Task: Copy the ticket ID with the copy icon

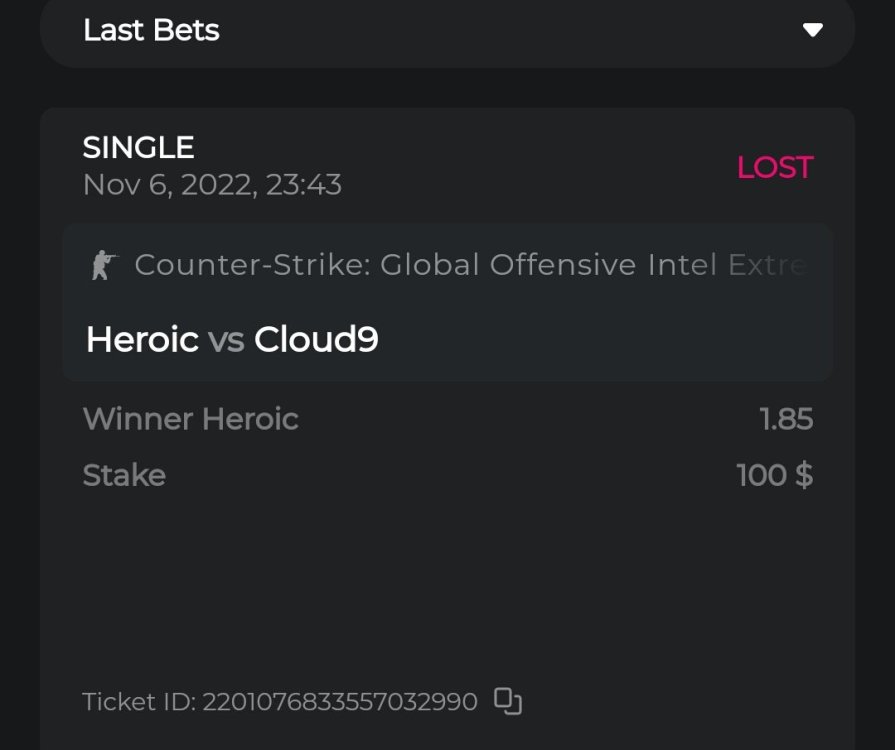Action: pyautogui.click(x=508, y=701)
